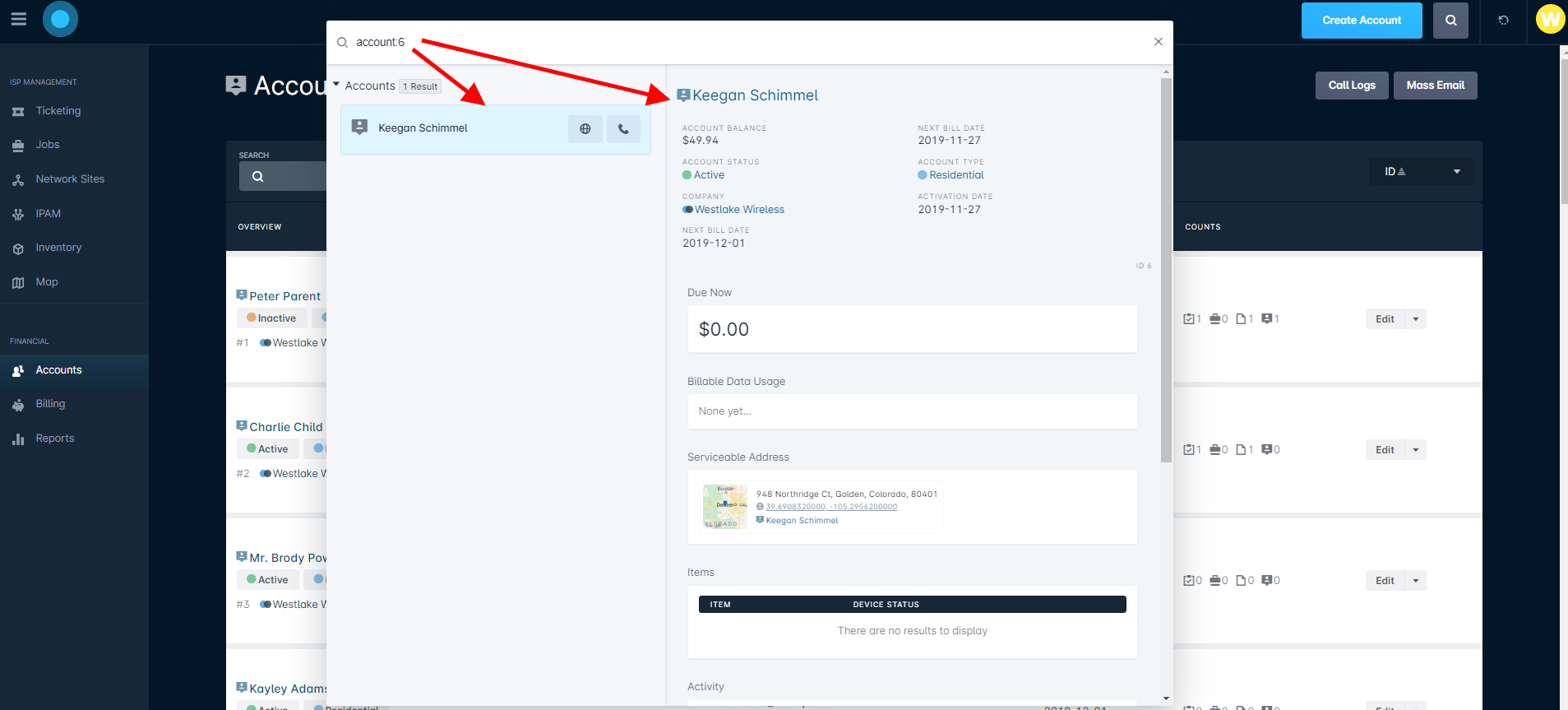Click the blue circular app logo

pos(60,19)
